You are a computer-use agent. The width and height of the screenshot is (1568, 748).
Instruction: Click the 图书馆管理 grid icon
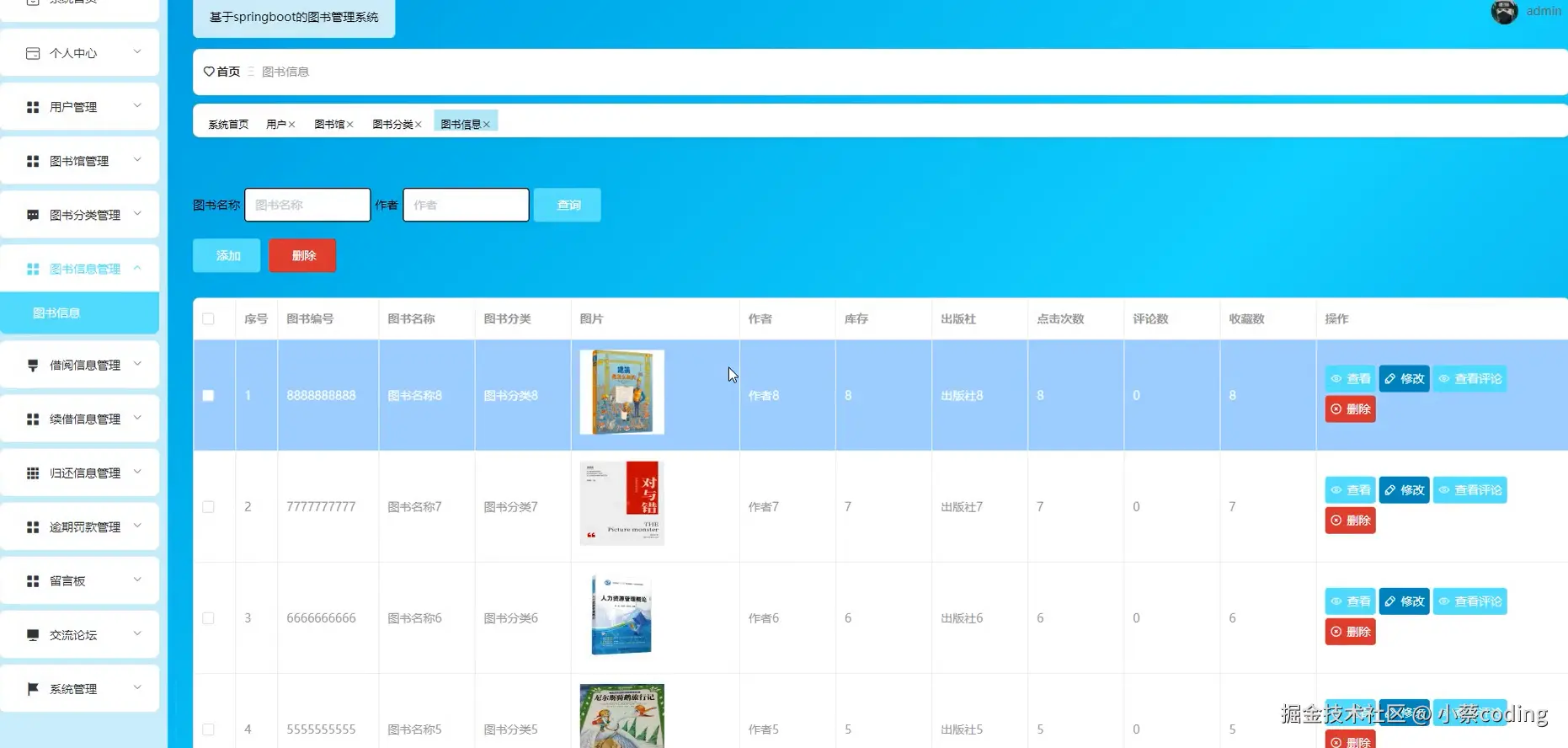[33, 161]
